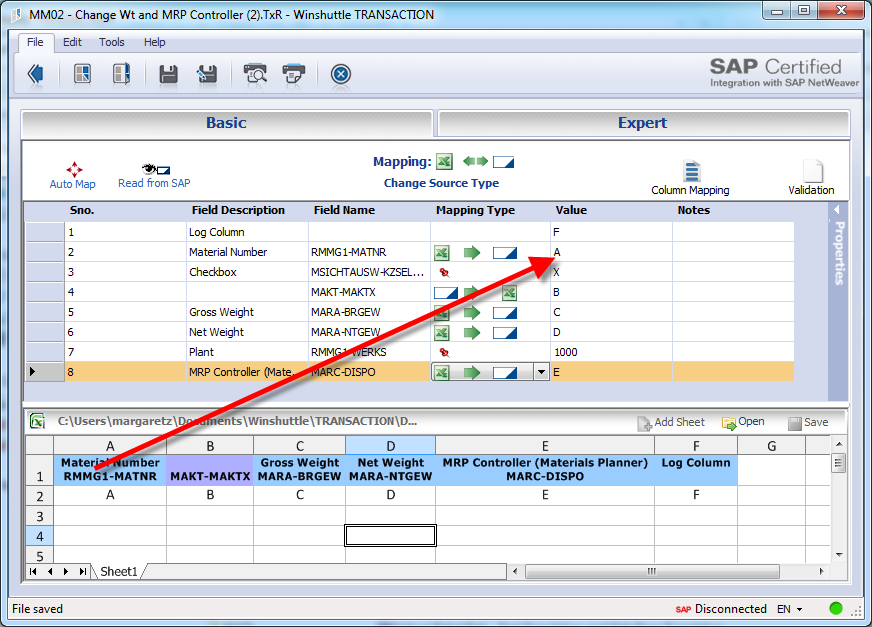The width and height of the screenshot is (872, 627).
Task: Click the magnifier preview toolbar icon
Action: coord(255,74)
